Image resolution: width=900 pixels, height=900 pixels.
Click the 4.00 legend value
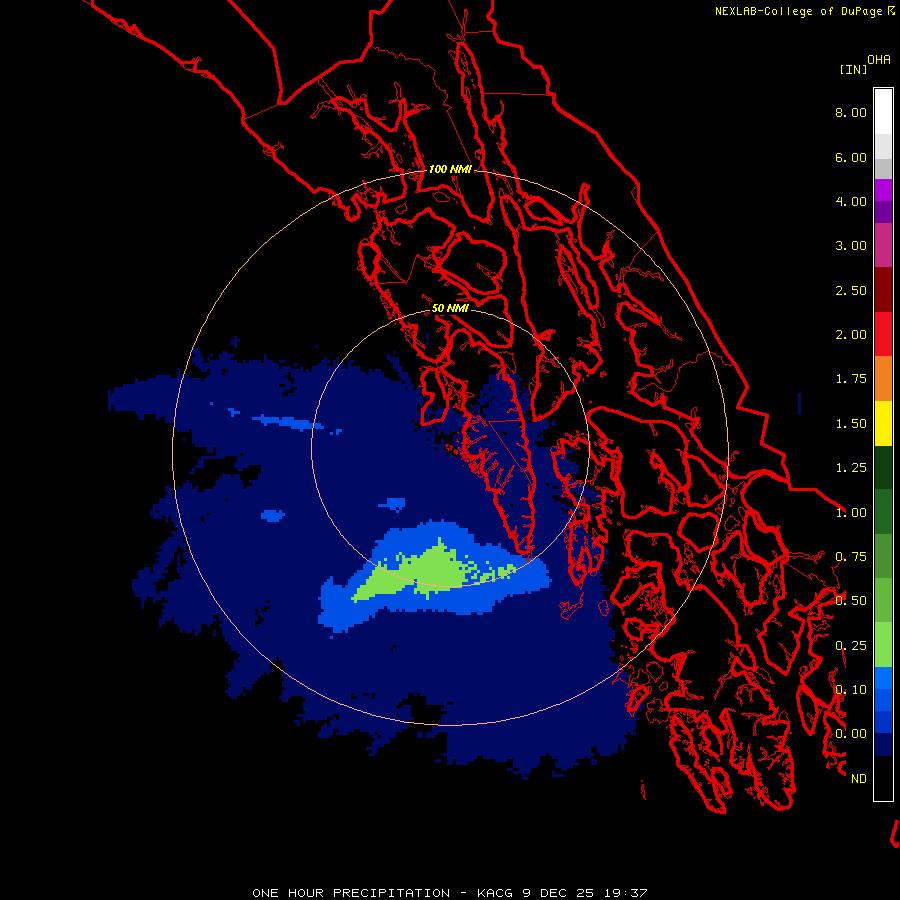(851, 201)
